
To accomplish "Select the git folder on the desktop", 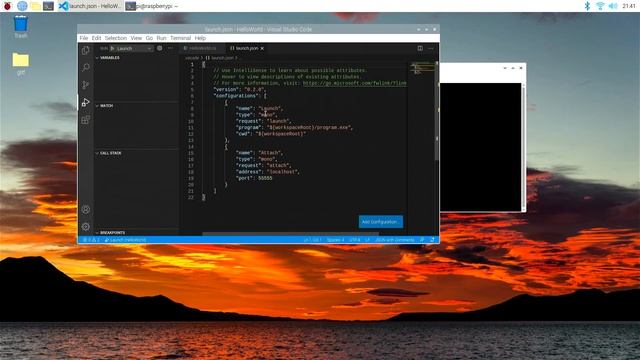I will pyautogui.click(x=20, y=64).
